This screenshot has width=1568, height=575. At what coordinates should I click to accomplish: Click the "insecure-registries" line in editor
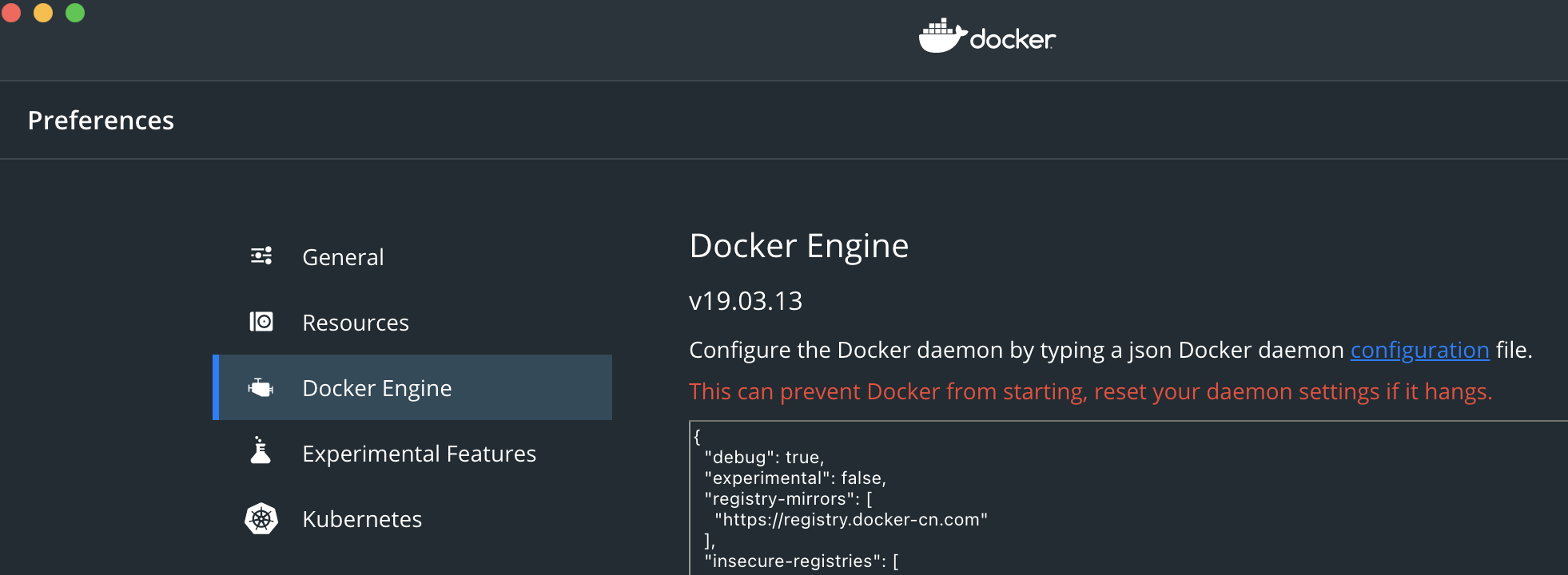point(802,561)
